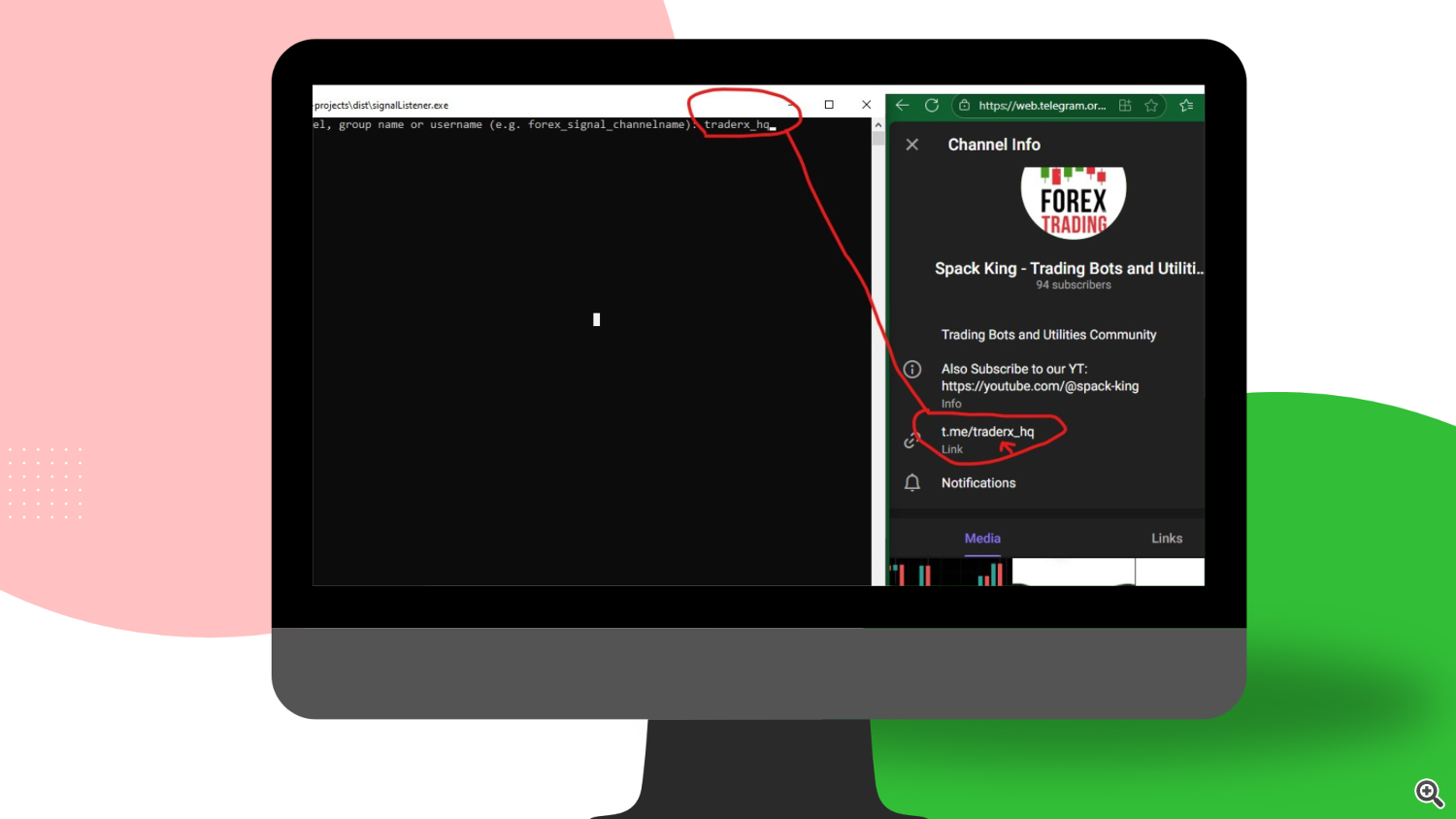Copy the t.me/traderx_hq channel link
This screenshot has height=819, width=1456.
tap(987, 432)
